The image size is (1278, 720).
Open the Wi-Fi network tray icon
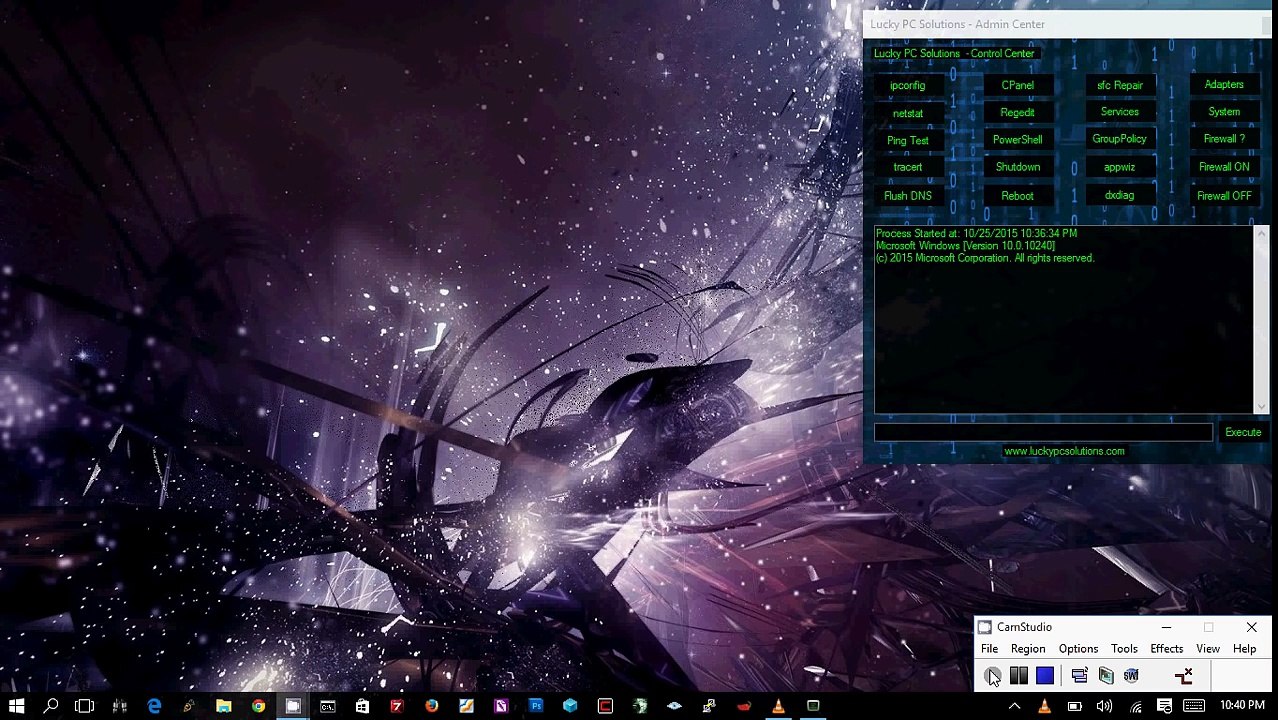(x=1135, y=706)
